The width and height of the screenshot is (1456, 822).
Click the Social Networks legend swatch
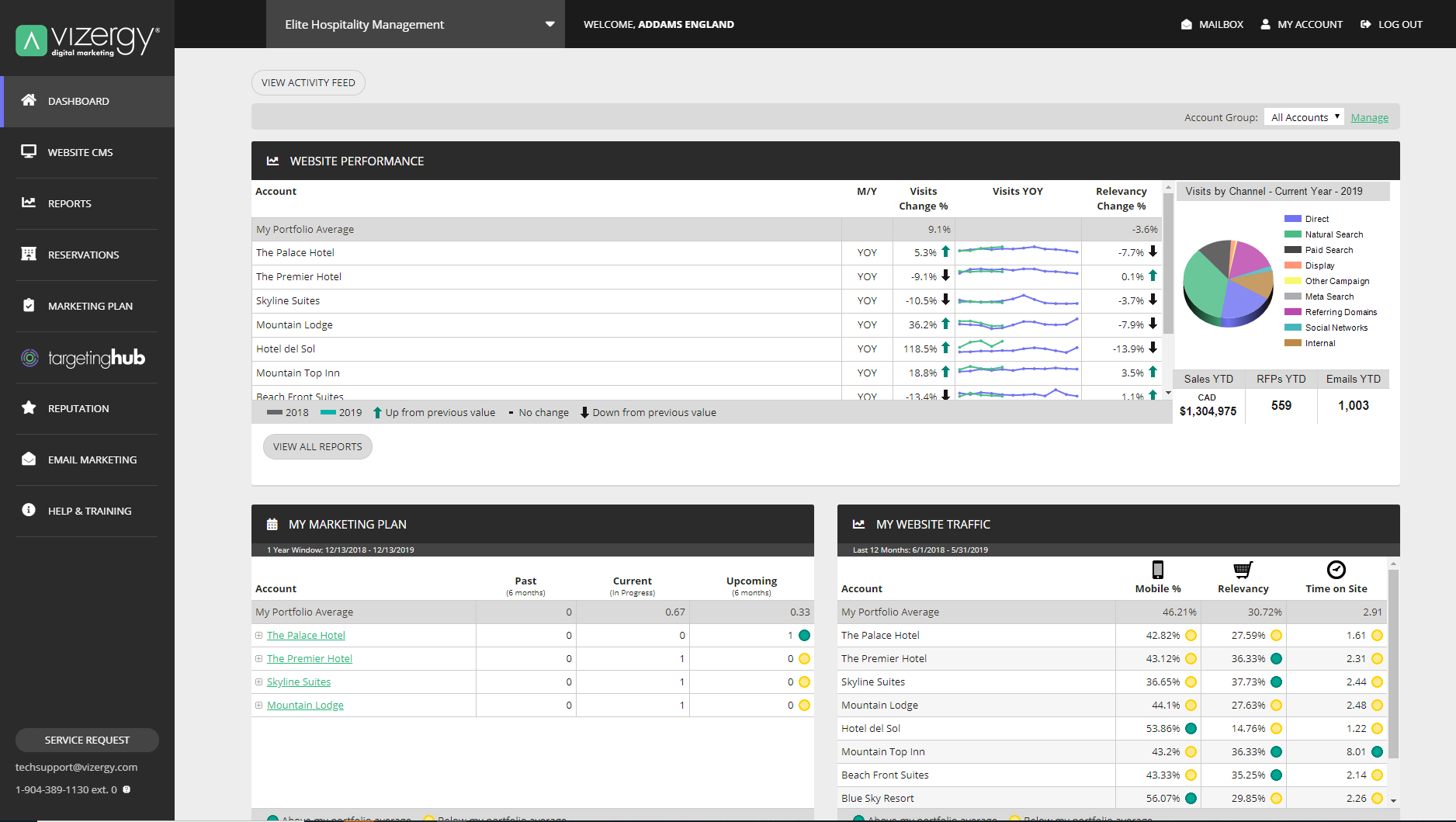point(1292,328)
